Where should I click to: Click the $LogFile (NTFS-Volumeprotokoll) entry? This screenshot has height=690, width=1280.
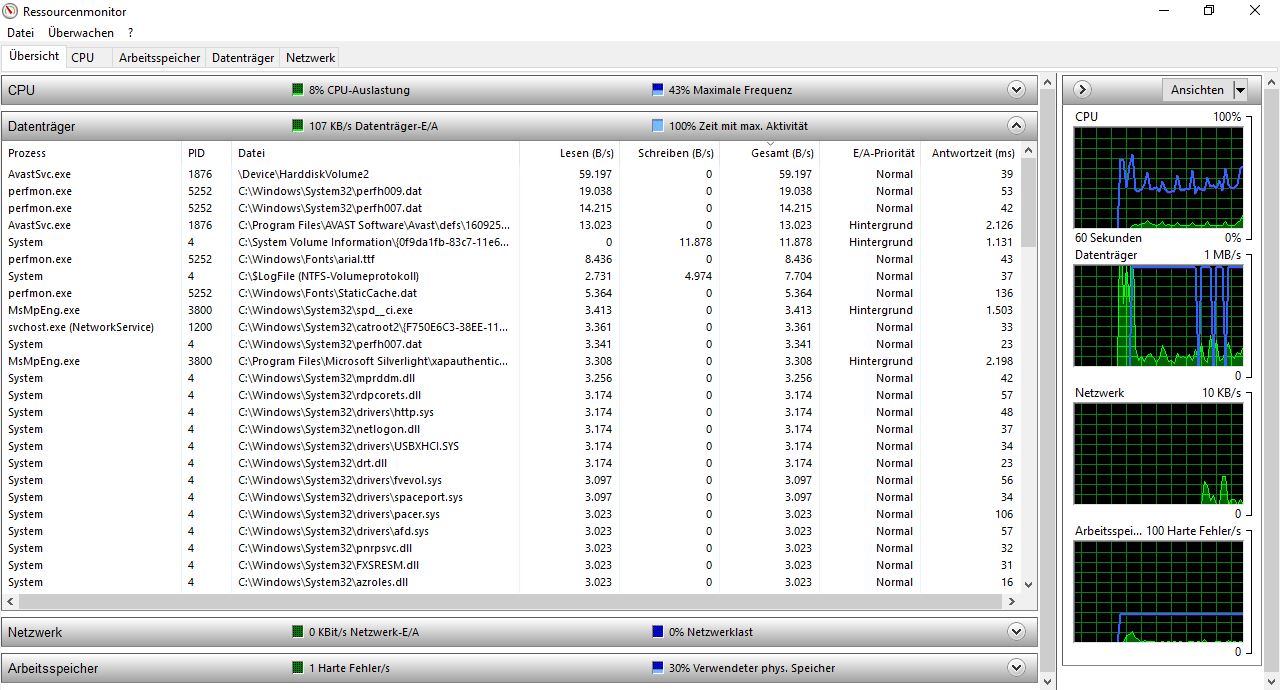[x=328, y=276]
